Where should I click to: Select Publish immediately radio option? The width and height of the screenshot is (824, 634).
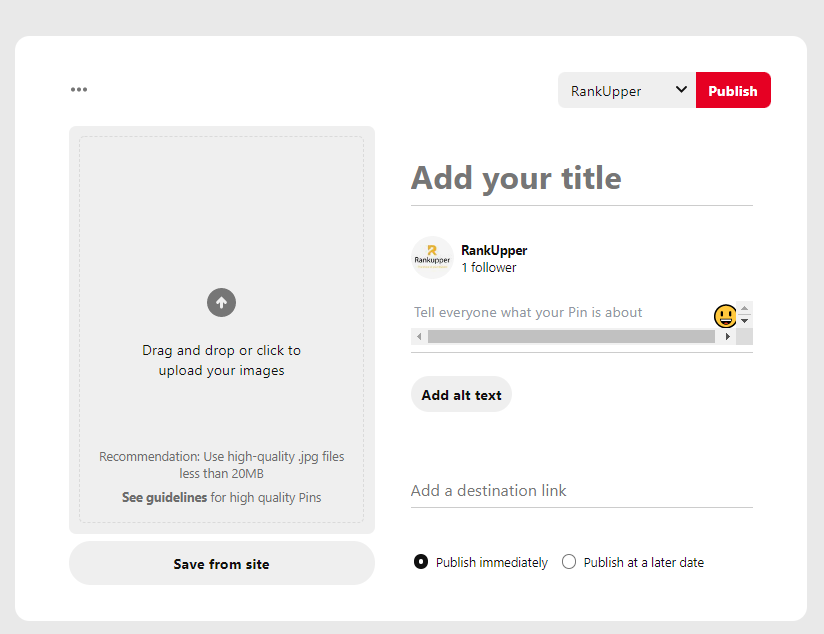[x=421, y=562]
